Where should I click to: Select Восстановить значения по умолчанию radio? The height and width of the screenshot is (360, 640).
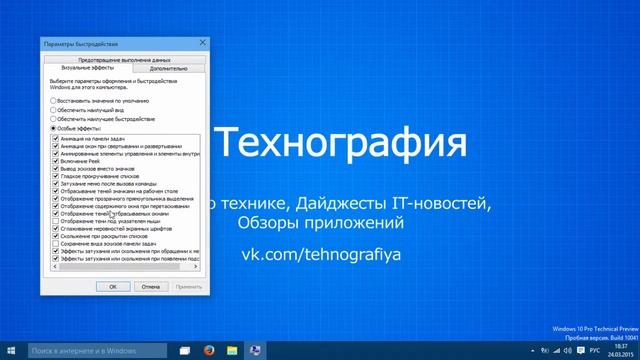53,100
